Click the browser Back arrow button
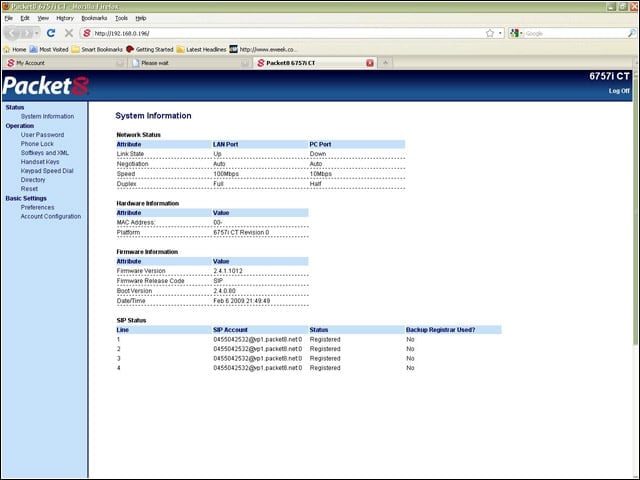The height and width of the screenshot is (480, 640). click(13, 33)
